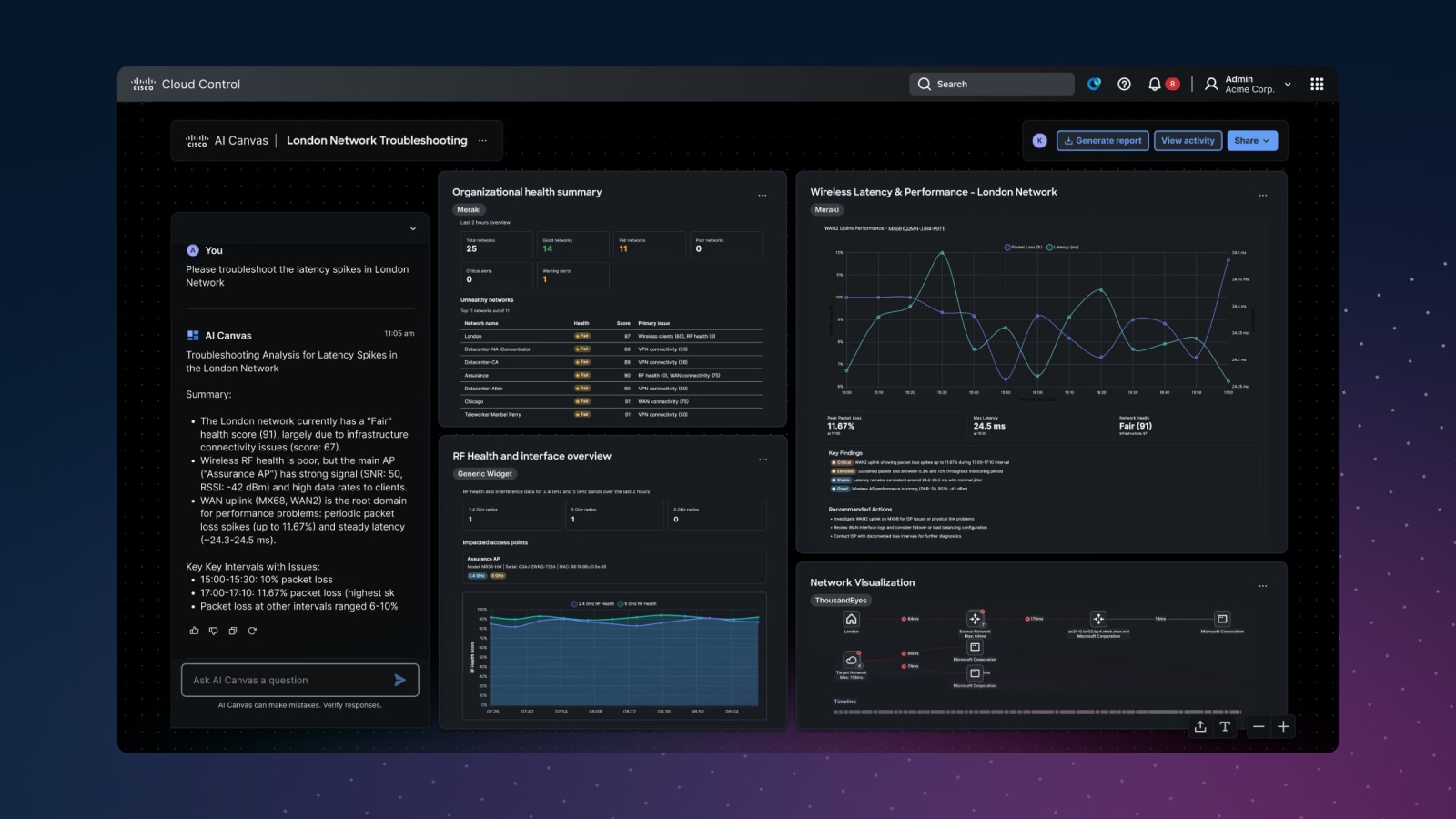Open the Webex icon in the top bar
Viewport: 1456px width, 819px height.
pyautogui.click(x=1094, y=84)
